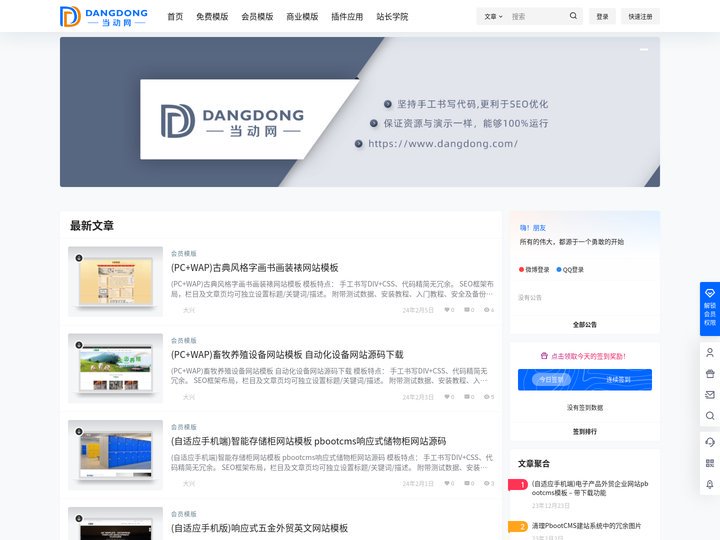Go to the 首页 menu item

point(175,17)
